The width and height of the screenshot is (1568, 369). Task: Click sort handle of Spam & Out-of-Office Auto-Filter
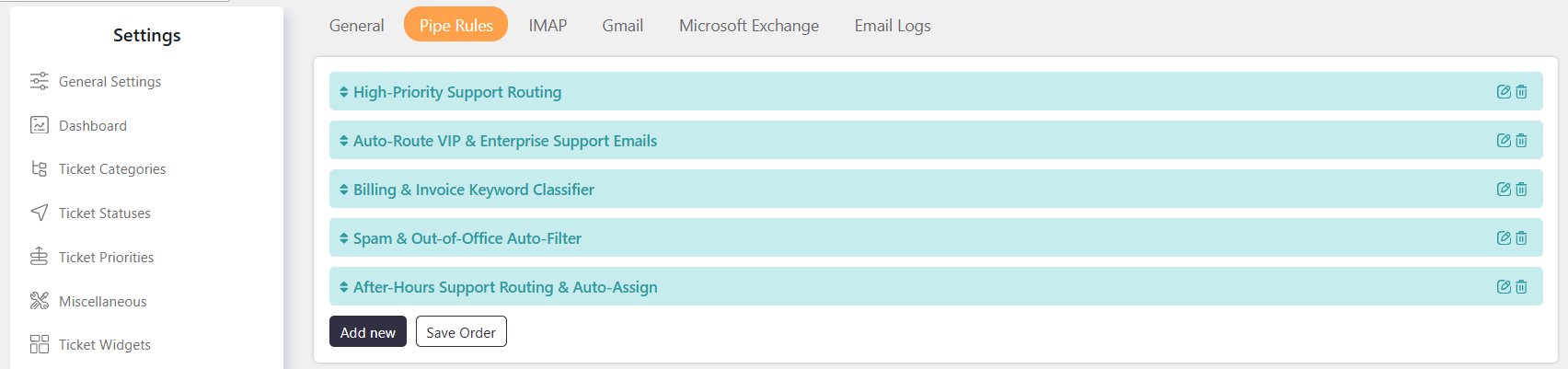tap(344, 238)
